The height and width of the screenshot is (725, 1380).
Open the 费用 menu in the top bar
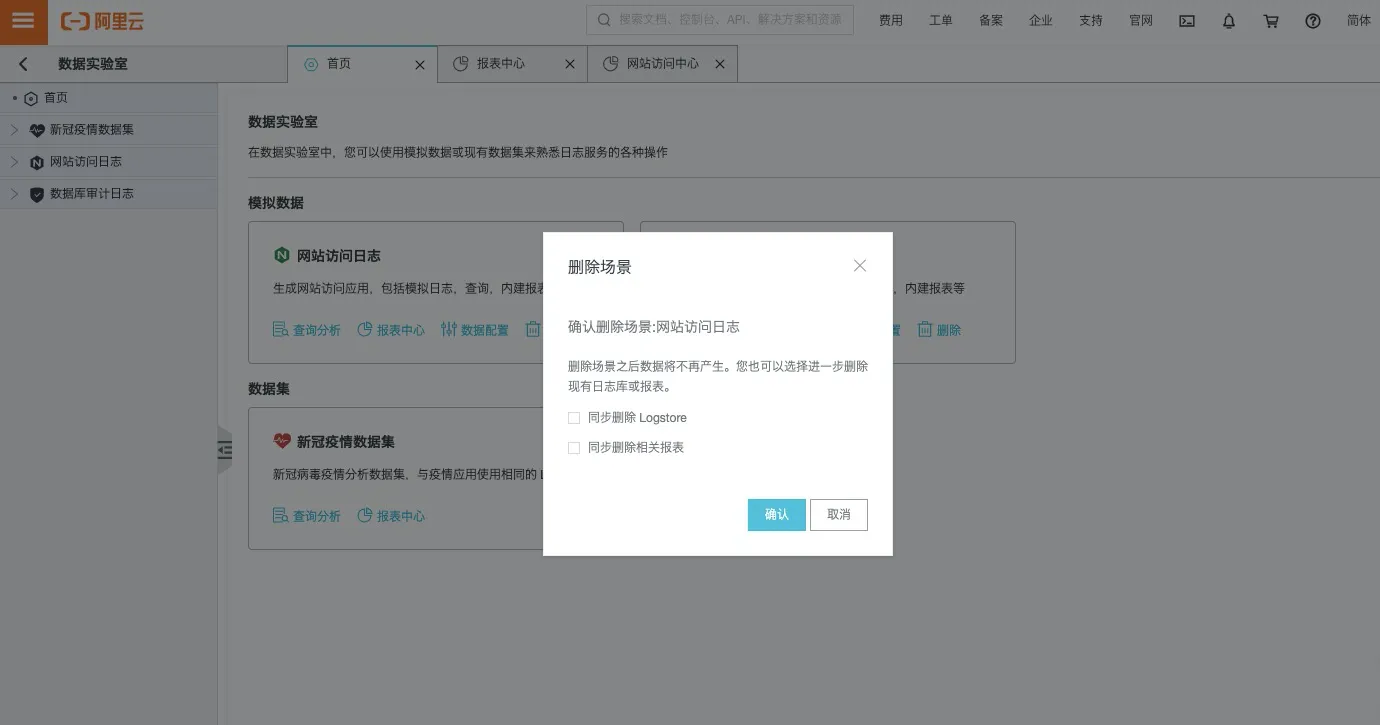click(891, 21)
